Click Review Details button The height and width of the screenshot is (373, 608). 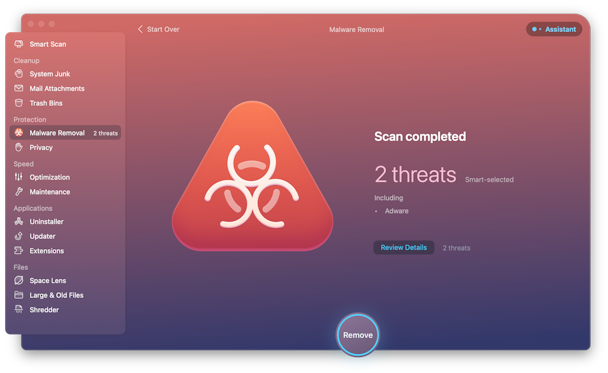pyautogui.click(x=404, y=247)
